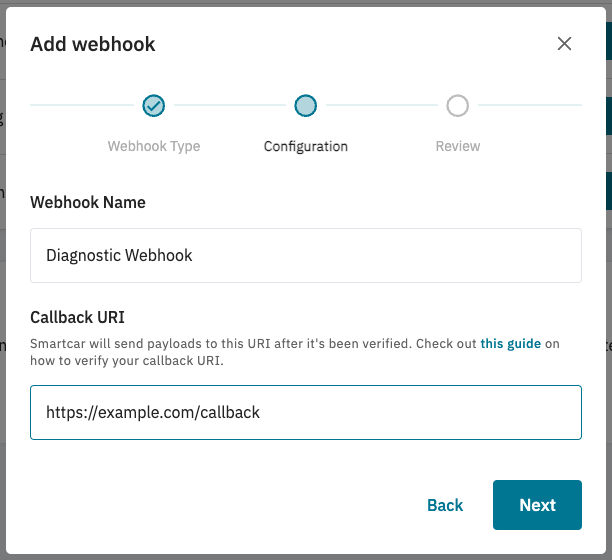The height and width of the screenshot is (560, 612).
Task: Close the Add webhook dialog
Action: 564,44
